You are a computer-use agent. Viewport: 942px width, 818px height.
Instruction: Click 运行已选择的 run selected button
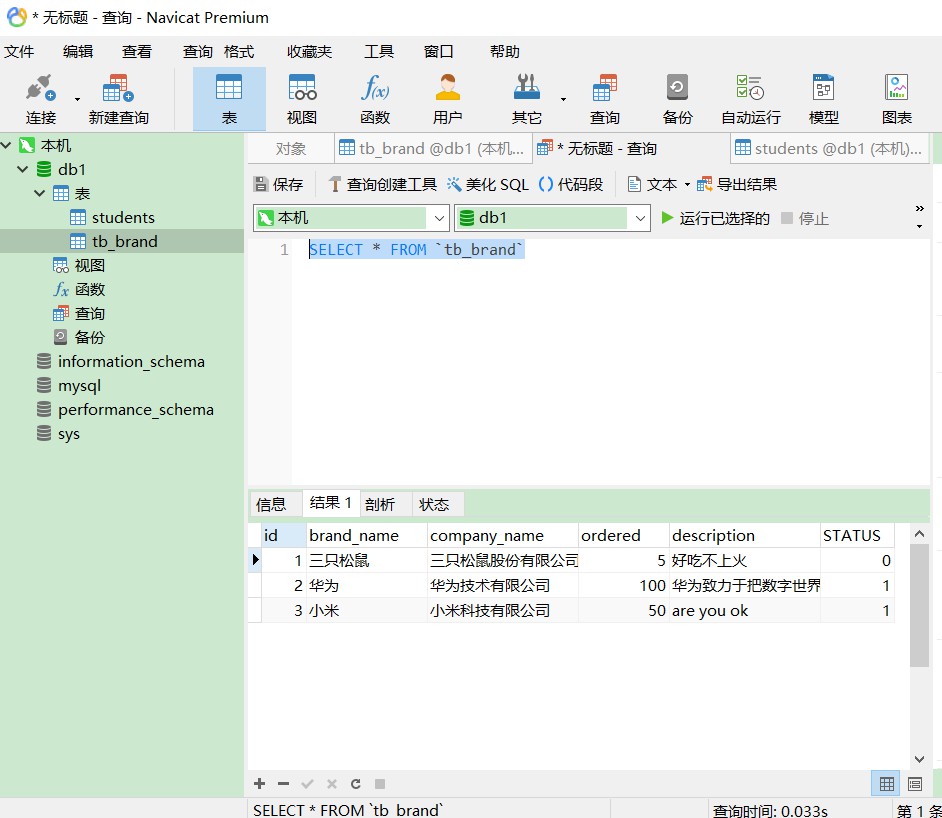(x=715, y=218)
